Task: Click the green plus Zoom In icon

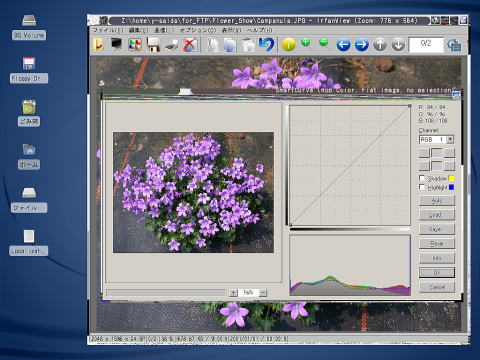Action: point(306,43)
